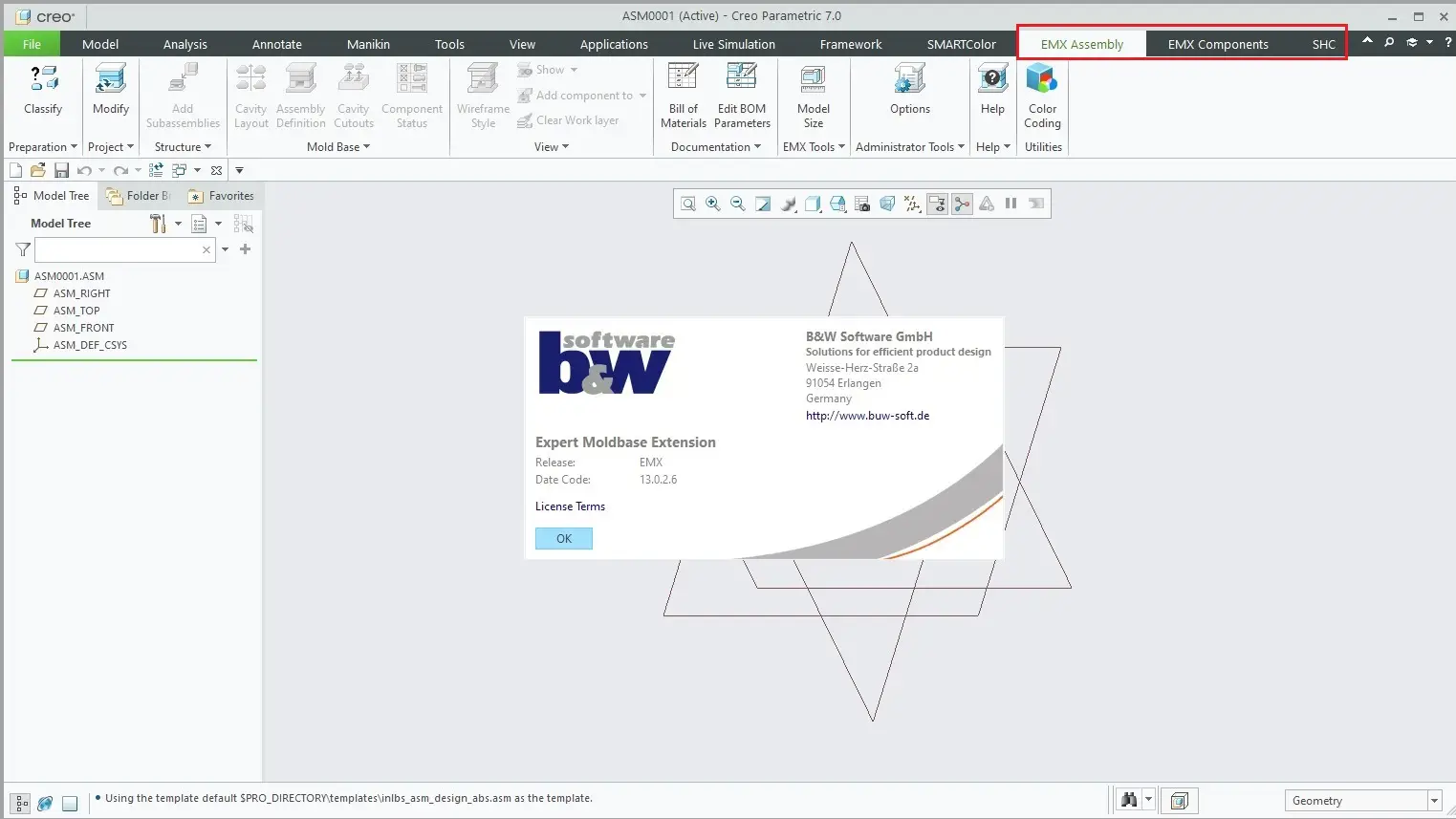Viewport: 1456px width, 819px height.
Task: Select ASM_RIGHT datum plane in tree
Action: (81, 293)
